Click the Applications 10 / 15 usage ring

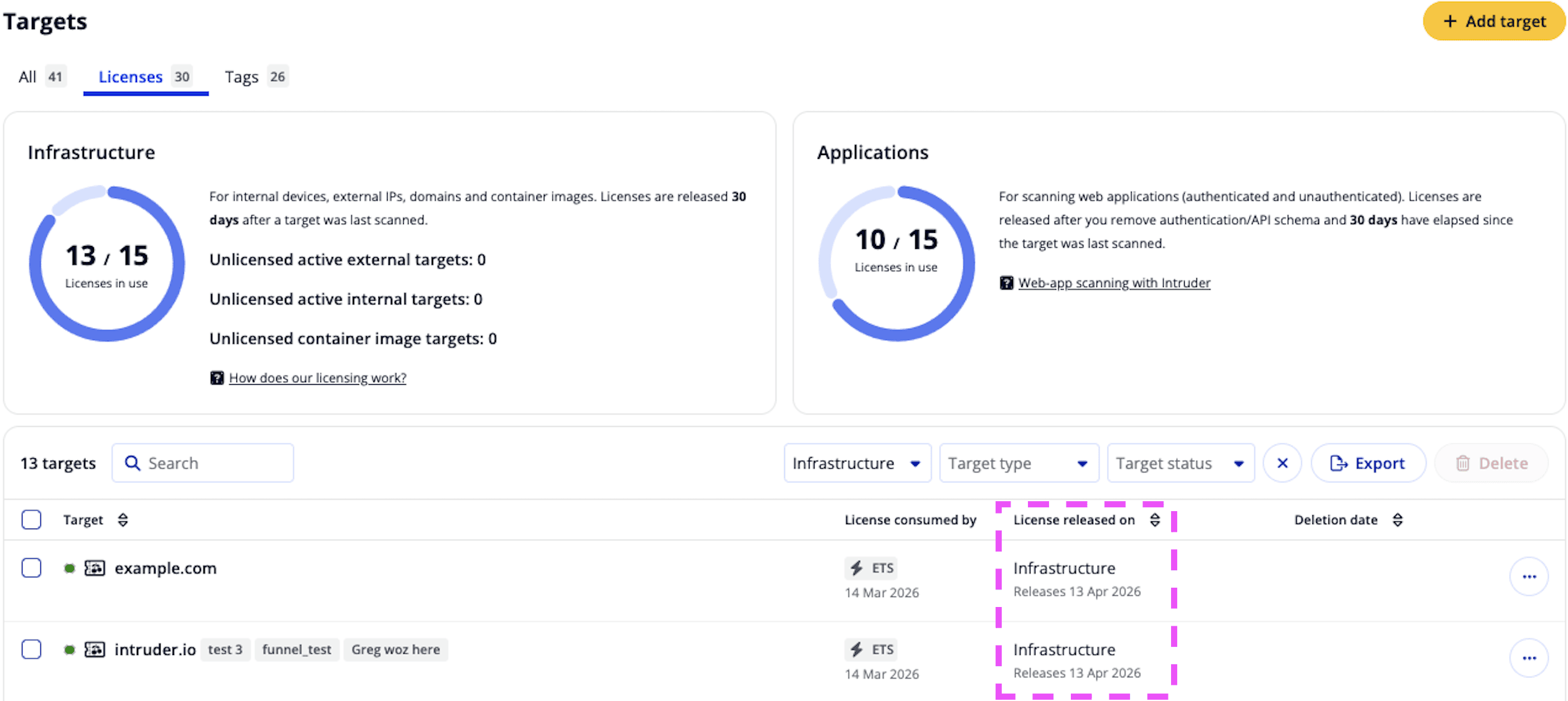(897, 263)
